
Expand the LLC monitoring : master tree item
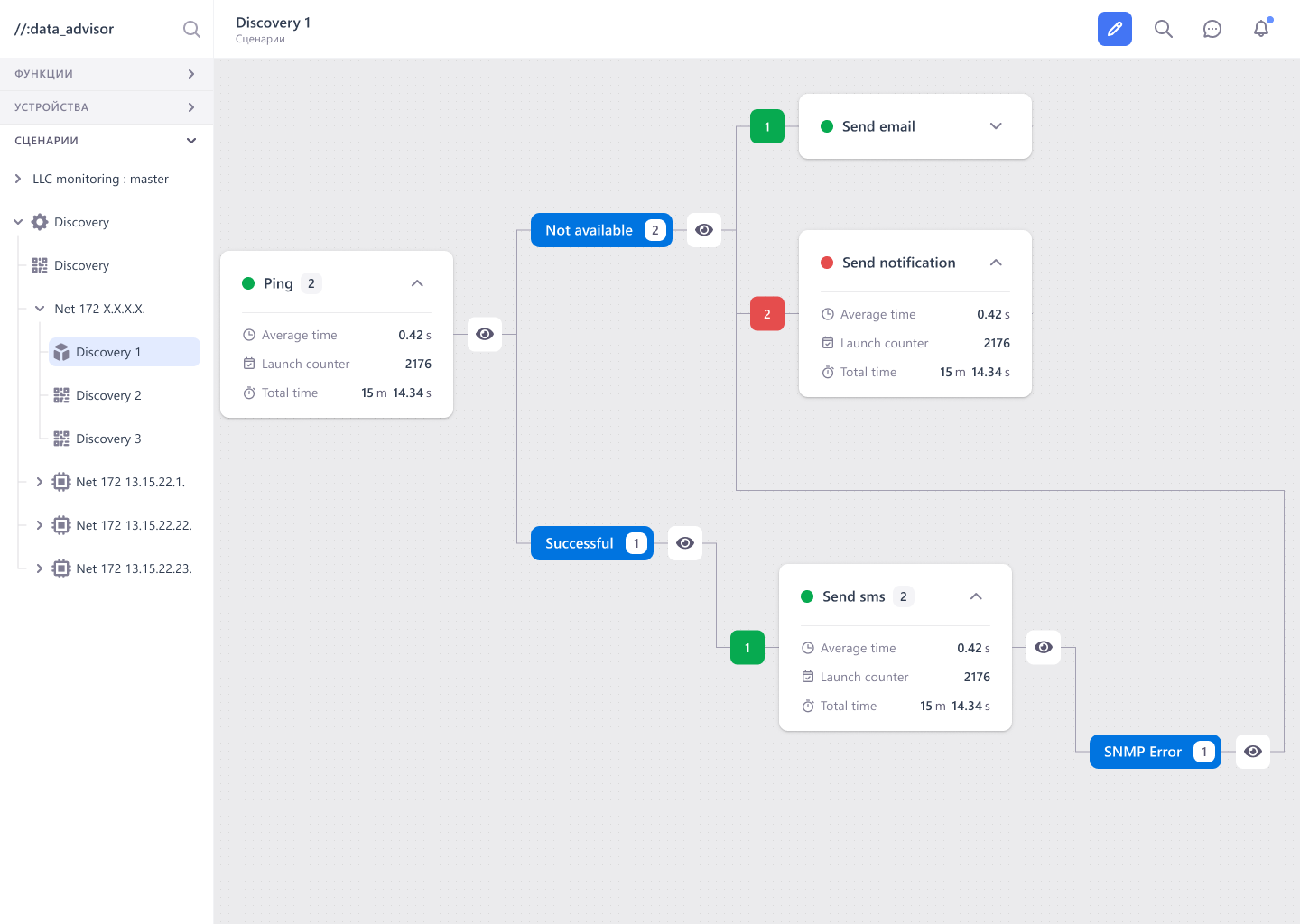tap(18, 179)
